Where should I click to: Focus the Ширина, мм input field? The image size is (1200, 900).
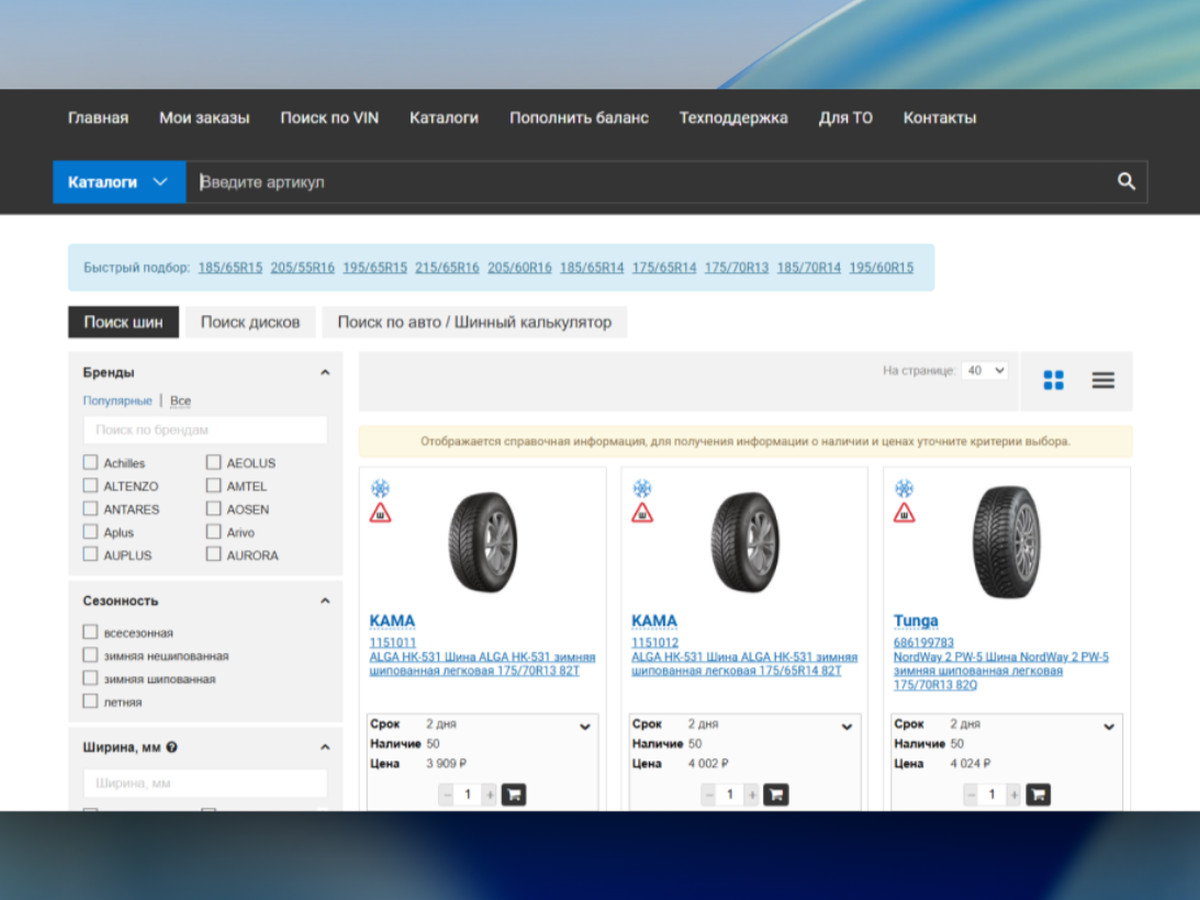tap(205, 783)
